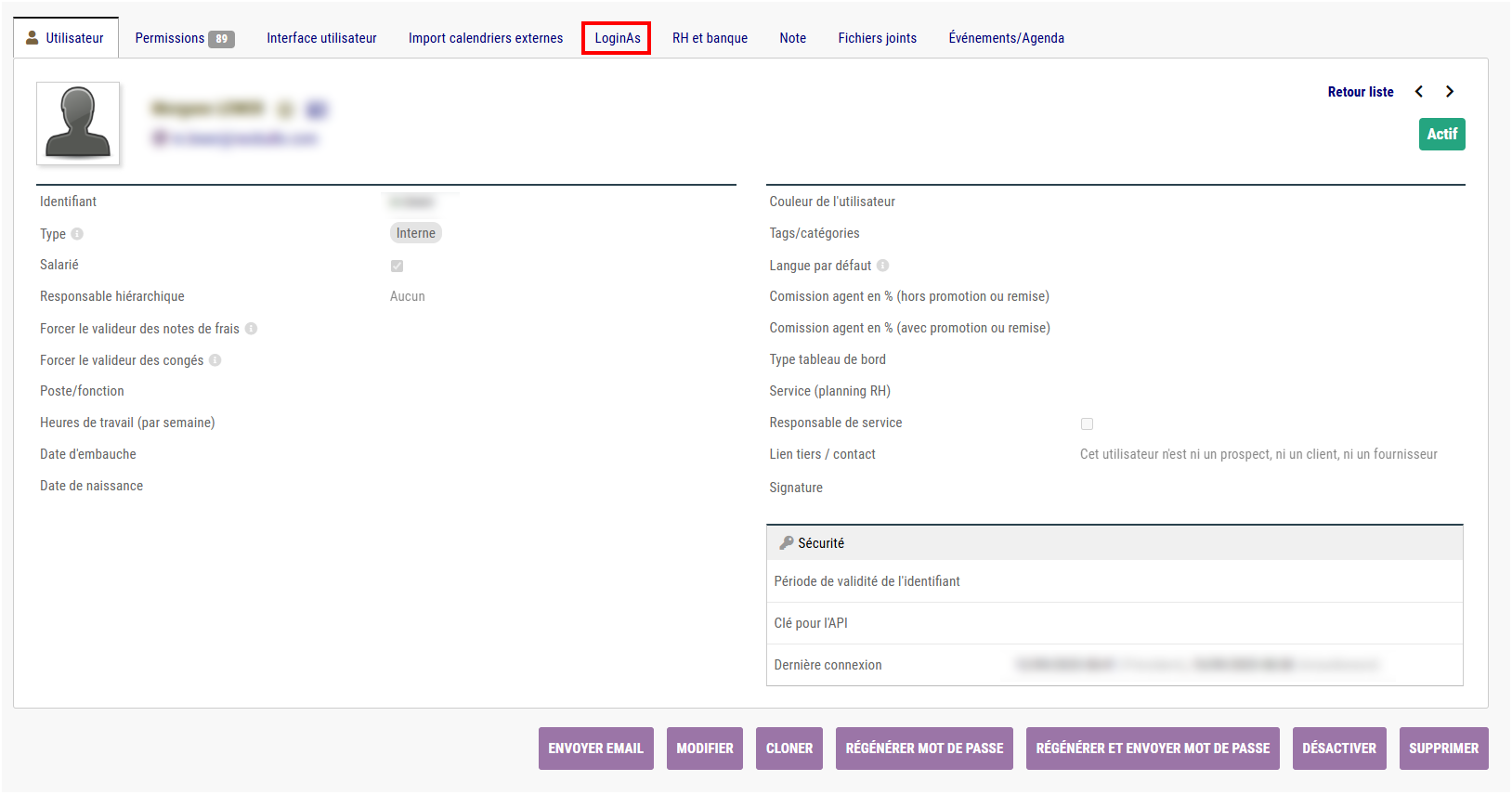The height and width of the screenshot is (794, 1512).
Task: Click the Permissions count badge 89
Action: (221, 39)
